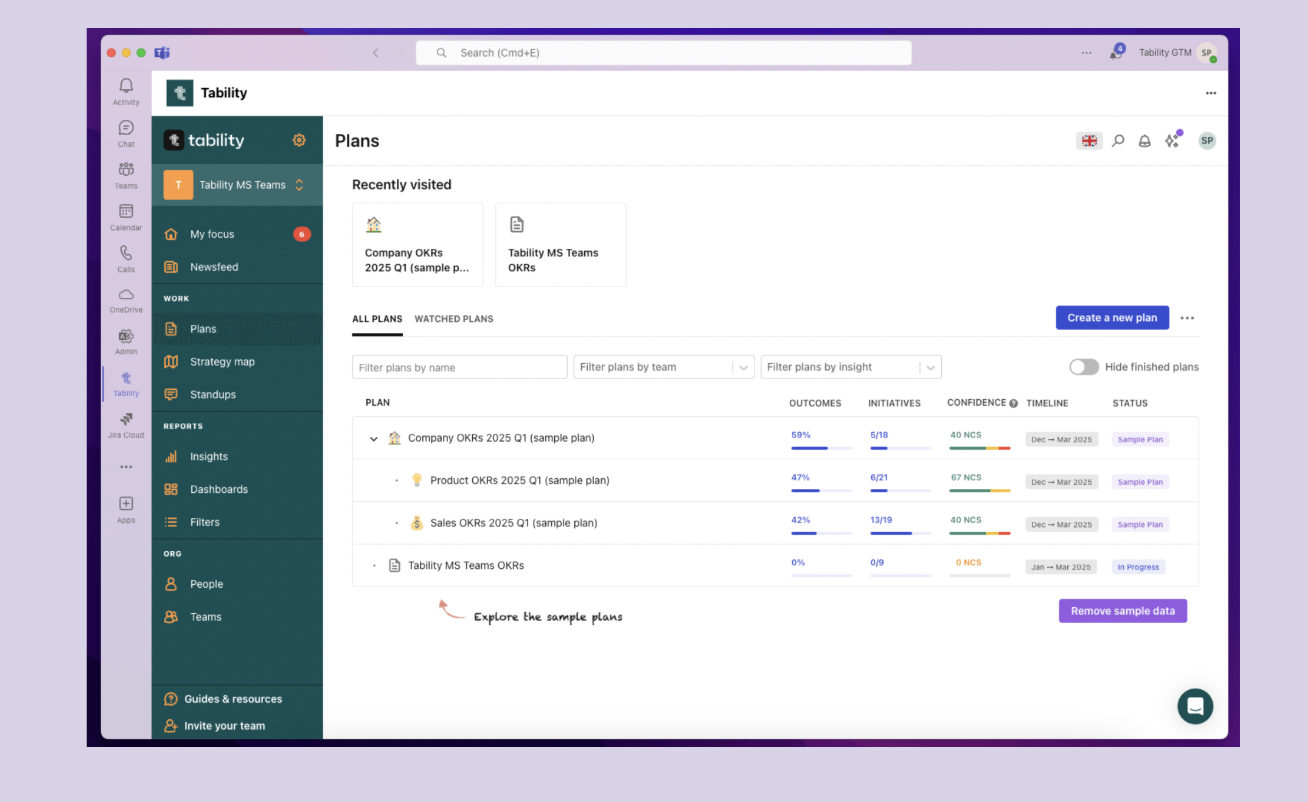This screenshot has width=1308, height=802.
Task: Select Dashboards from the Reports section
Action: [x=218, y=489]
